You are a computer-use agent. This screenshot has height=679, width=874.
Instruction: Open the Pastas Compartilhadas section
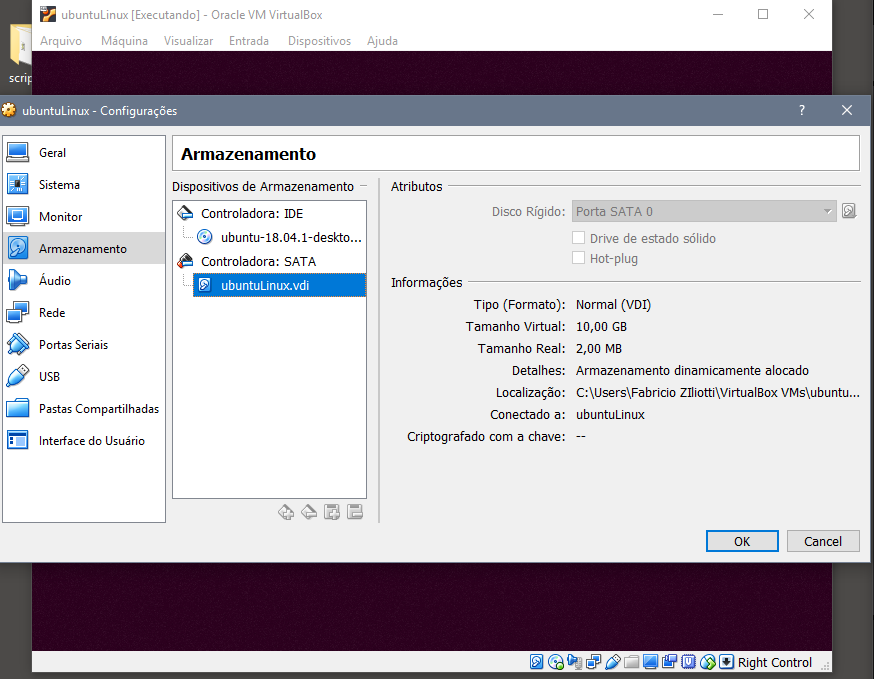84,409
